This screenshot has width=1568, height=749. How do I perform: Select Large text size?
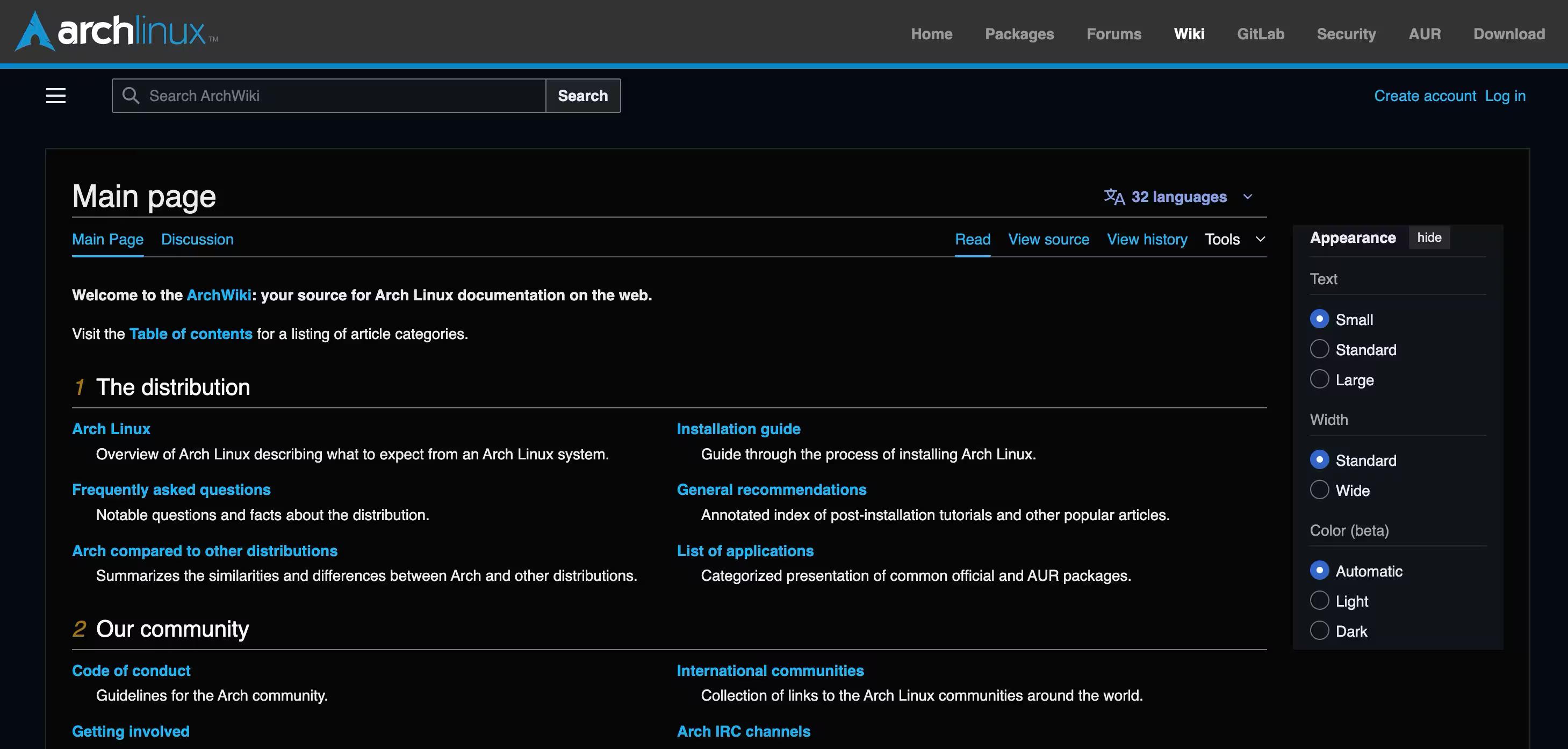[1319, 379]
